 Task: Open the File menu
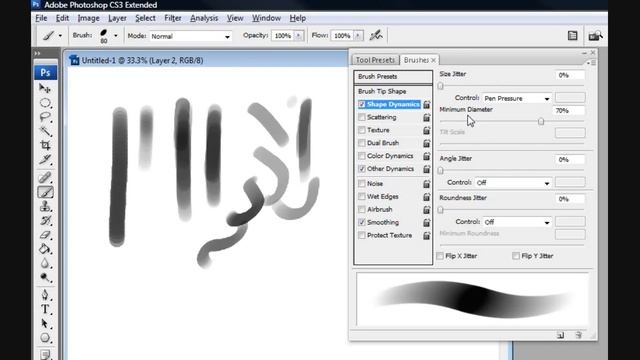click(x=41, y=18)
